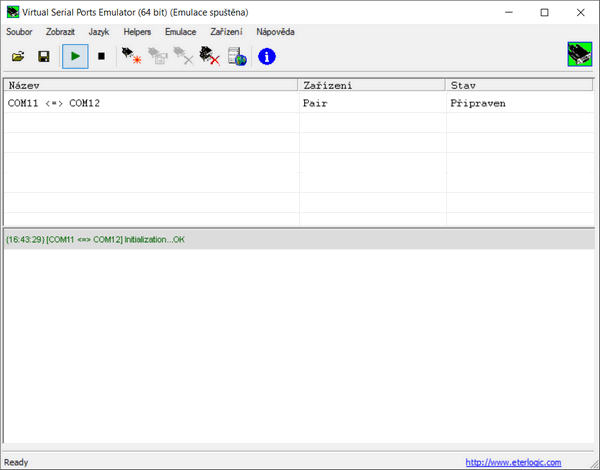Viewport: 600px width, 470px height.
Task: Open the www.eterlogic.com link
Action: (x=513, y=462)
